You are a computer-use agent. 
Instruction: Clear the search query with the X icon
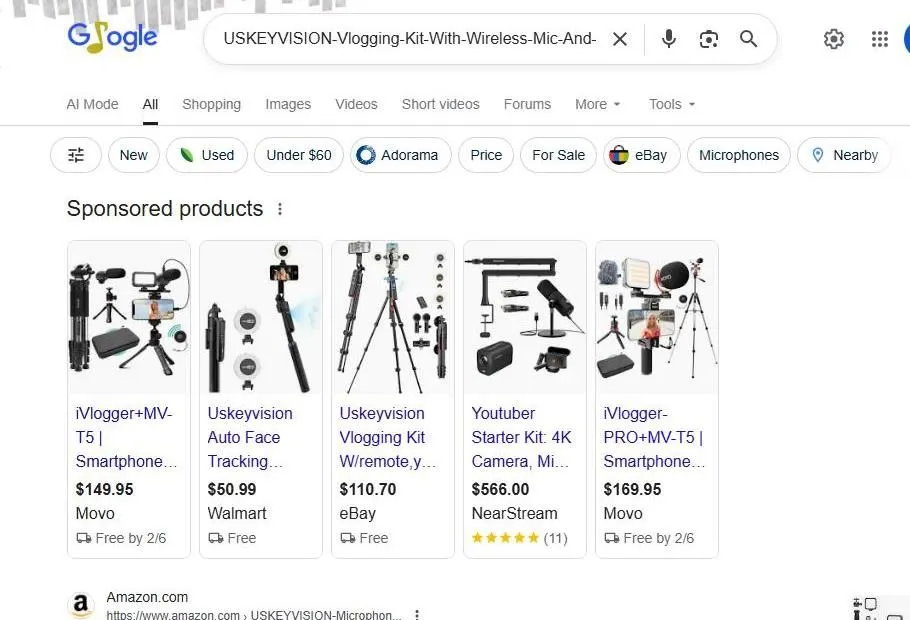[x=620, y=39]
